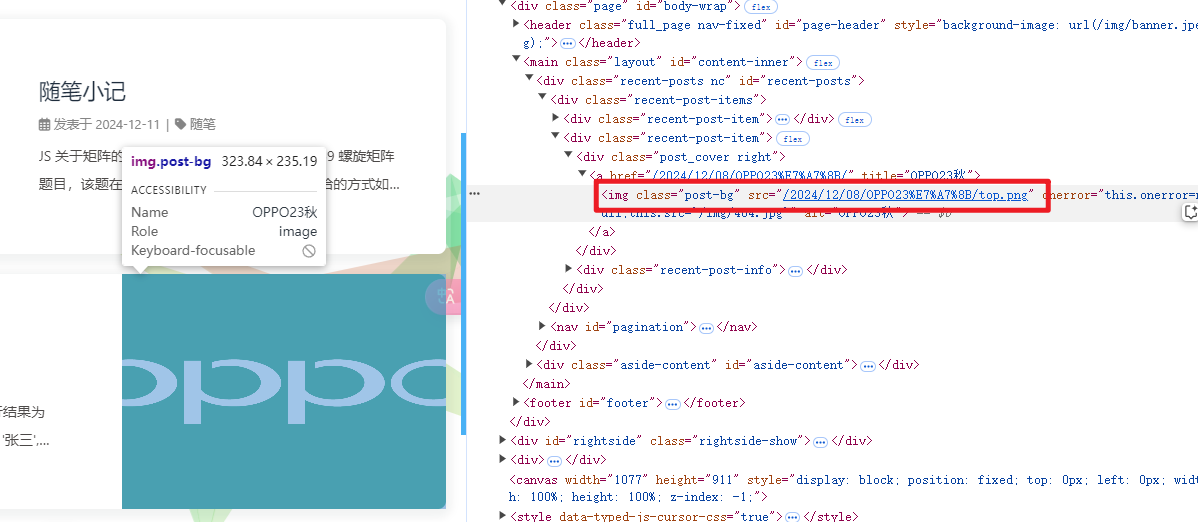Image resolution: width=1198 pixels, height=522 pixels.
Task: Expand ellipsis in the aside-content div
Action: 867,366
